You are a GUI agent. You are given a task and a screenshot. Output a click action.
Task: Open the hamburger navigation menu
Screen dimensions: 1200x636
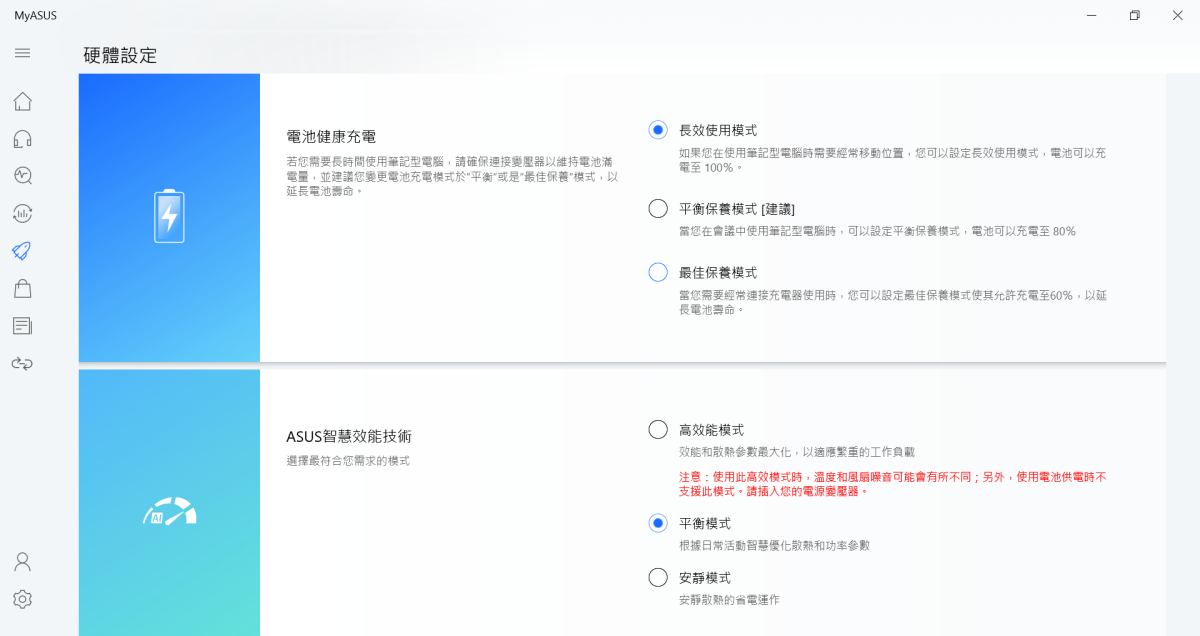point(22,53)
